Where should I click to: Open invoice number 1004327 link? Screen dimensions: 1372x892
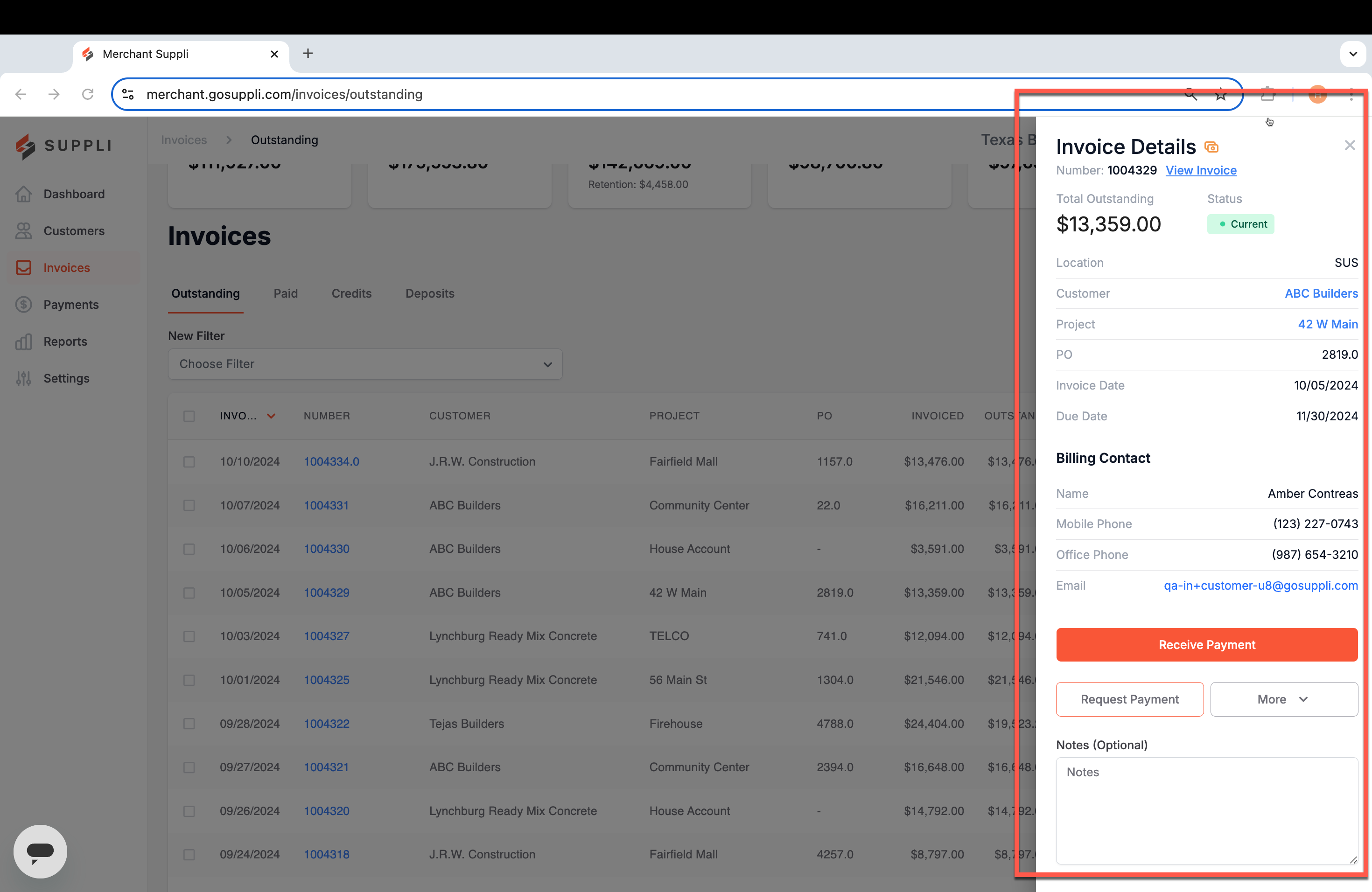coord(326,636)
